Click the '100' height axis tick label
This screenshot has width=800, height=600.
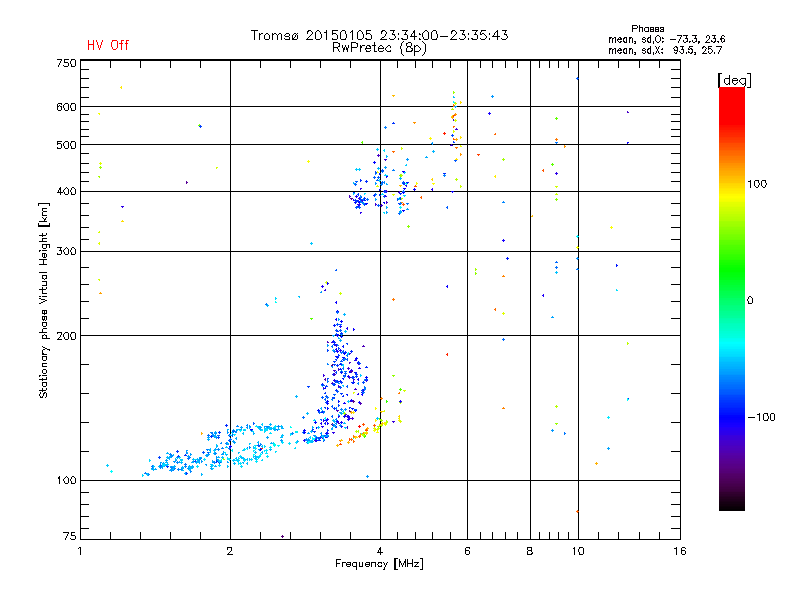[66, 481]
